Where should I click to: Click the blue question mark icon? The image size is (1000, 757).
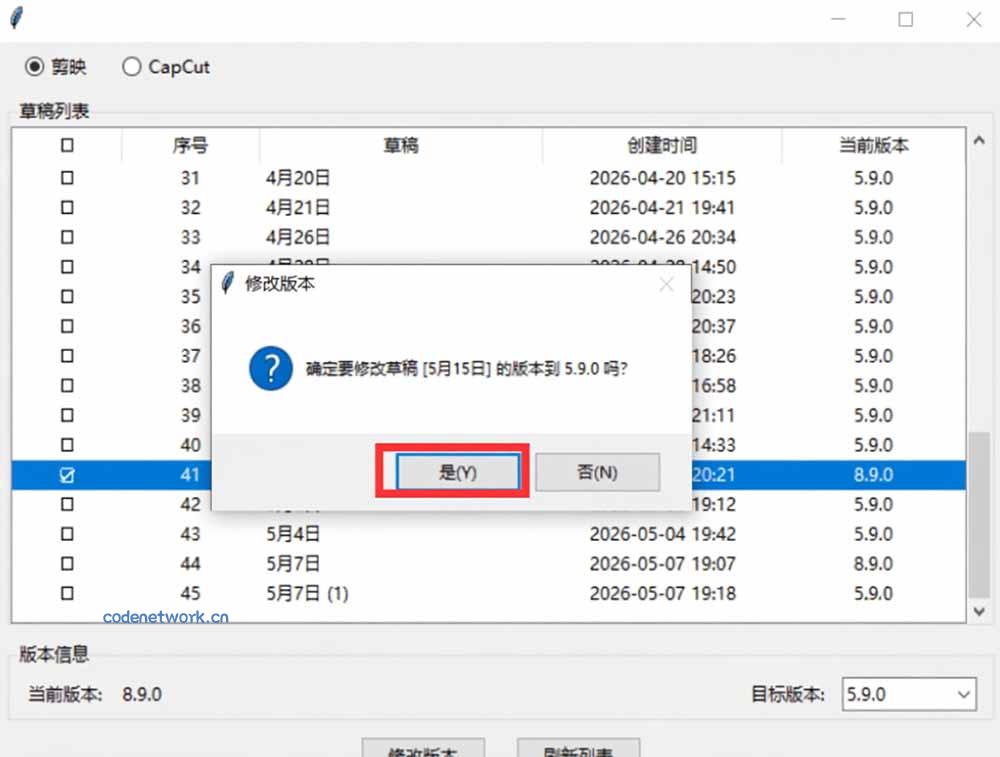[271, 368]
